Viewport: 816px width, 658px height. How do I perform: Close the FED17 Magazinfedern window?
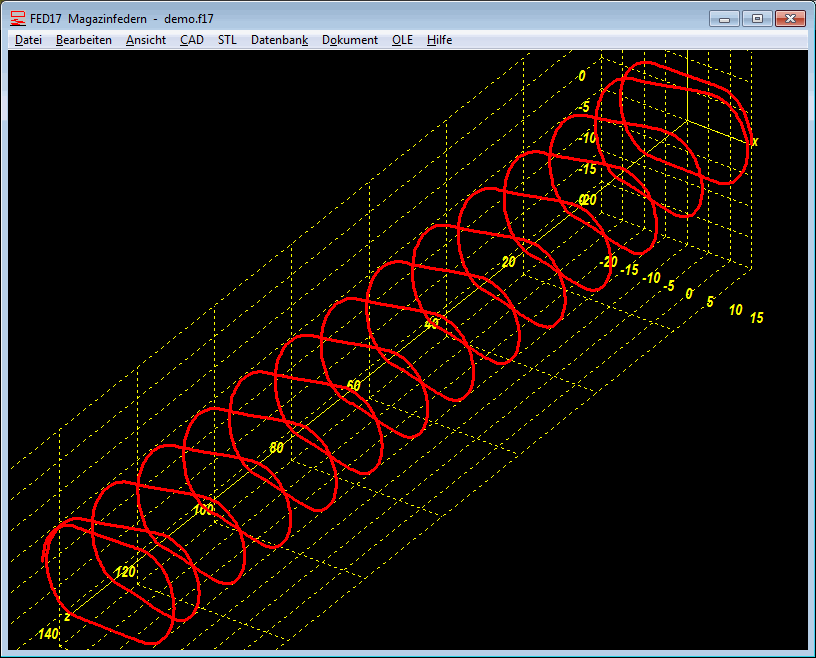point(790,19)
